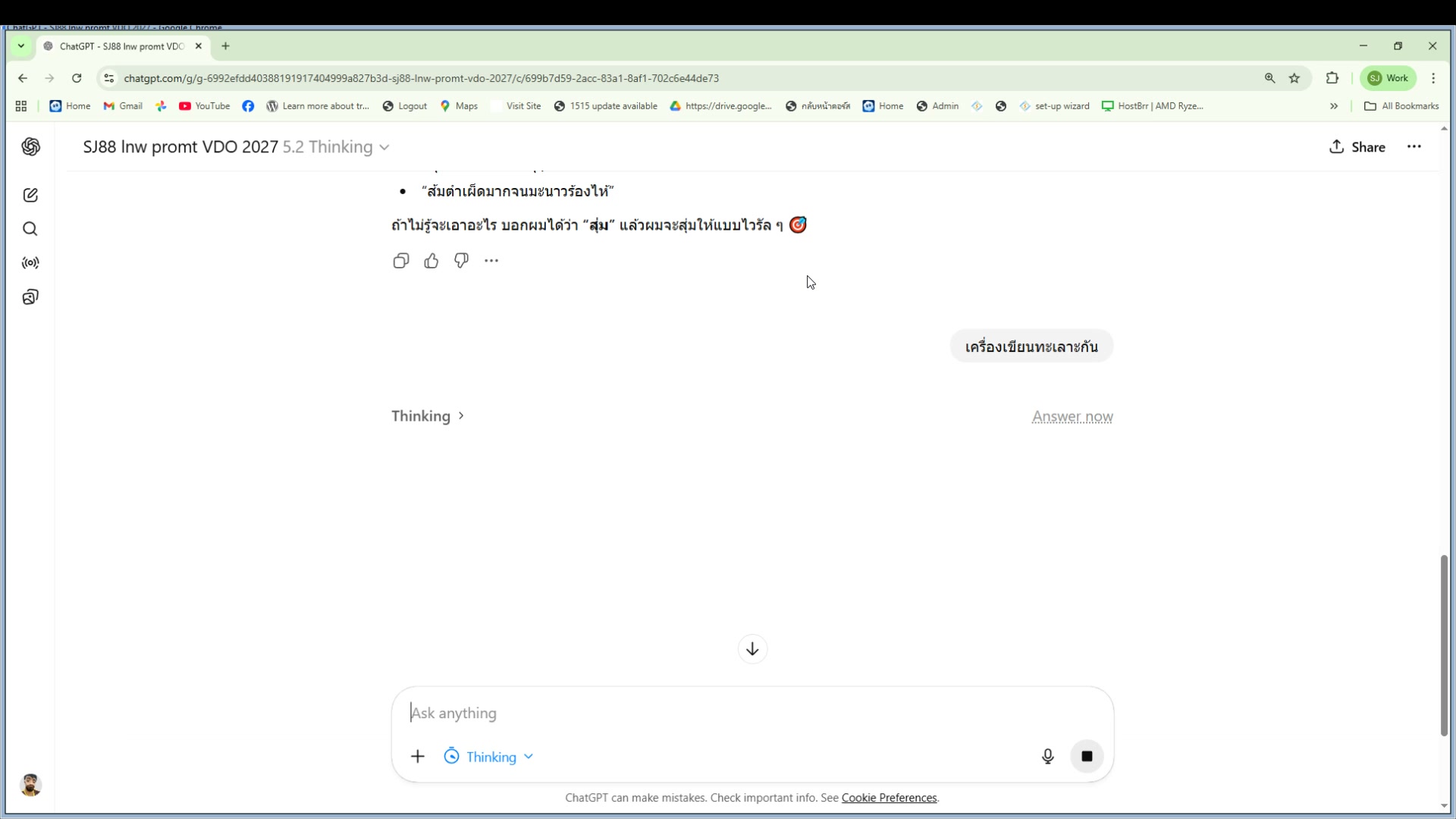This screenshot has height=819, width=1456.
Task: Open more actions below the response
Action: (491, 261)
